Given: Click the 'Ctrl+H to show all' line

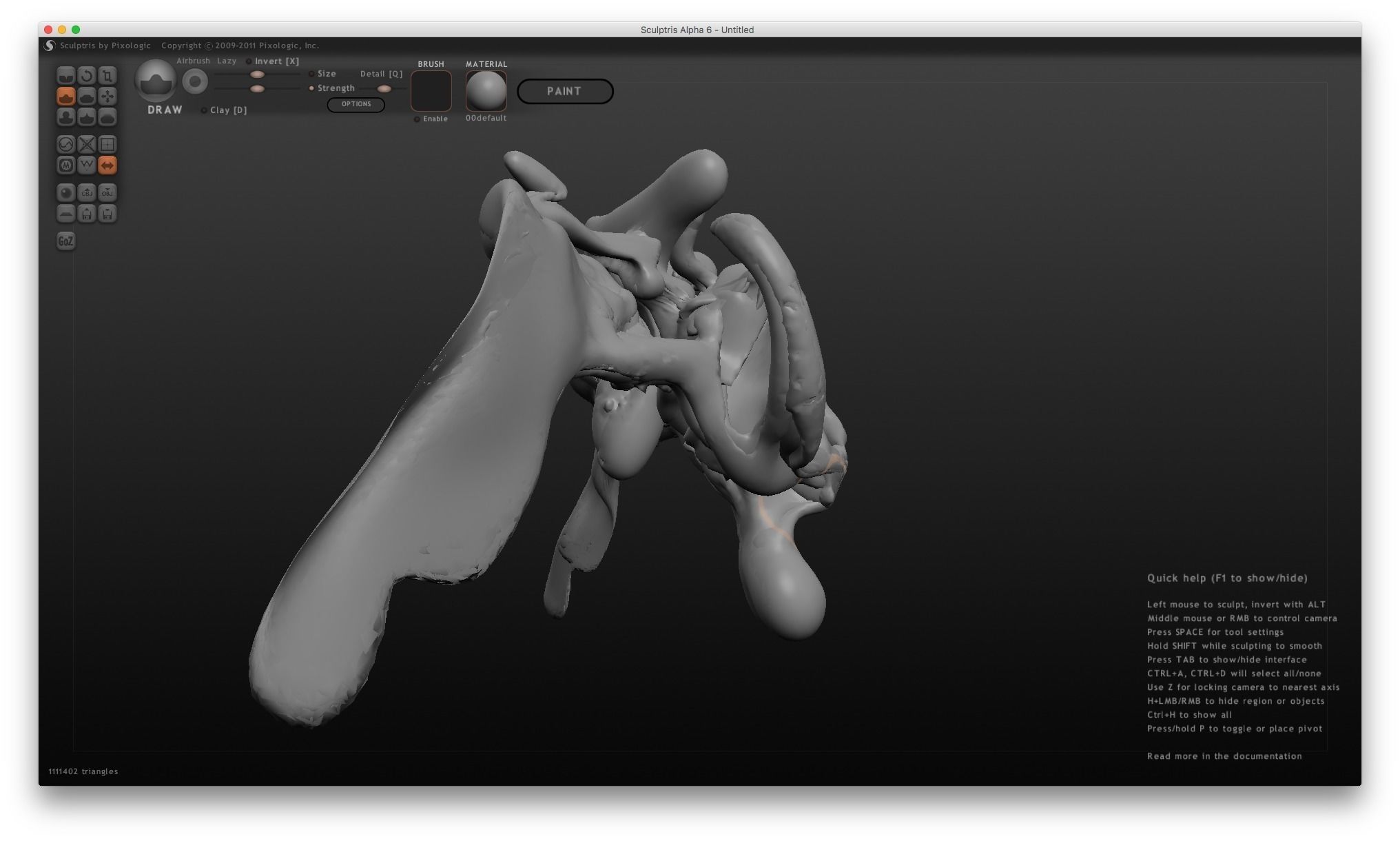Looking at the screenshot, I should (x=1189, y=715).
